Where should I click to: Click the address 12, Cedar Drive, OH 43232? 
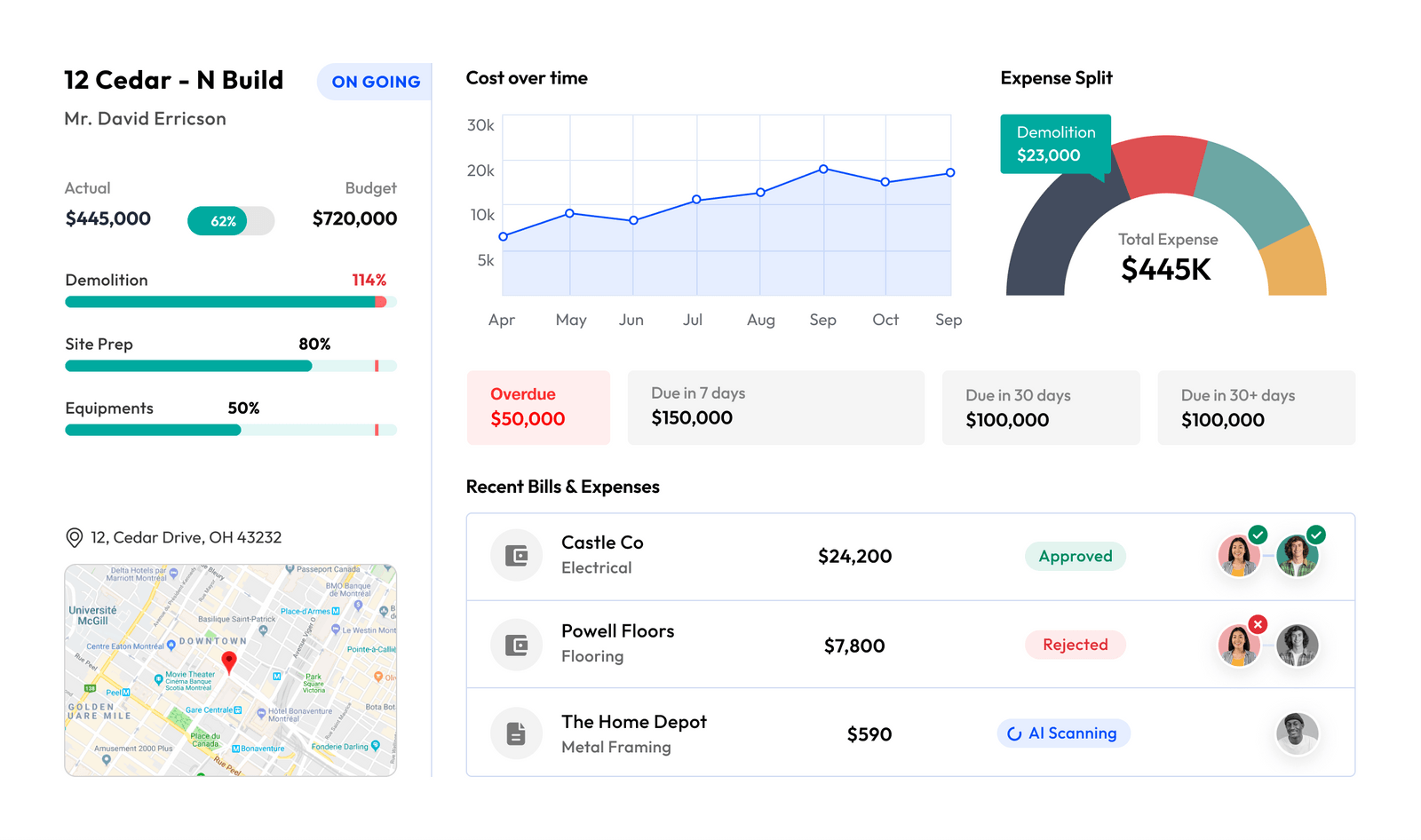click(x=186, y=537)
